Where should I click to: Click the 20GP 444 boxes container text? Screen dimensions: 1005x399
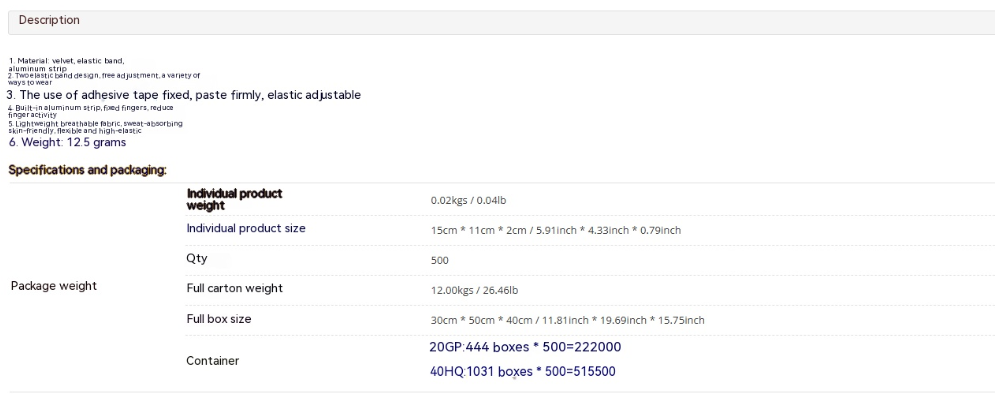[525, 347]
